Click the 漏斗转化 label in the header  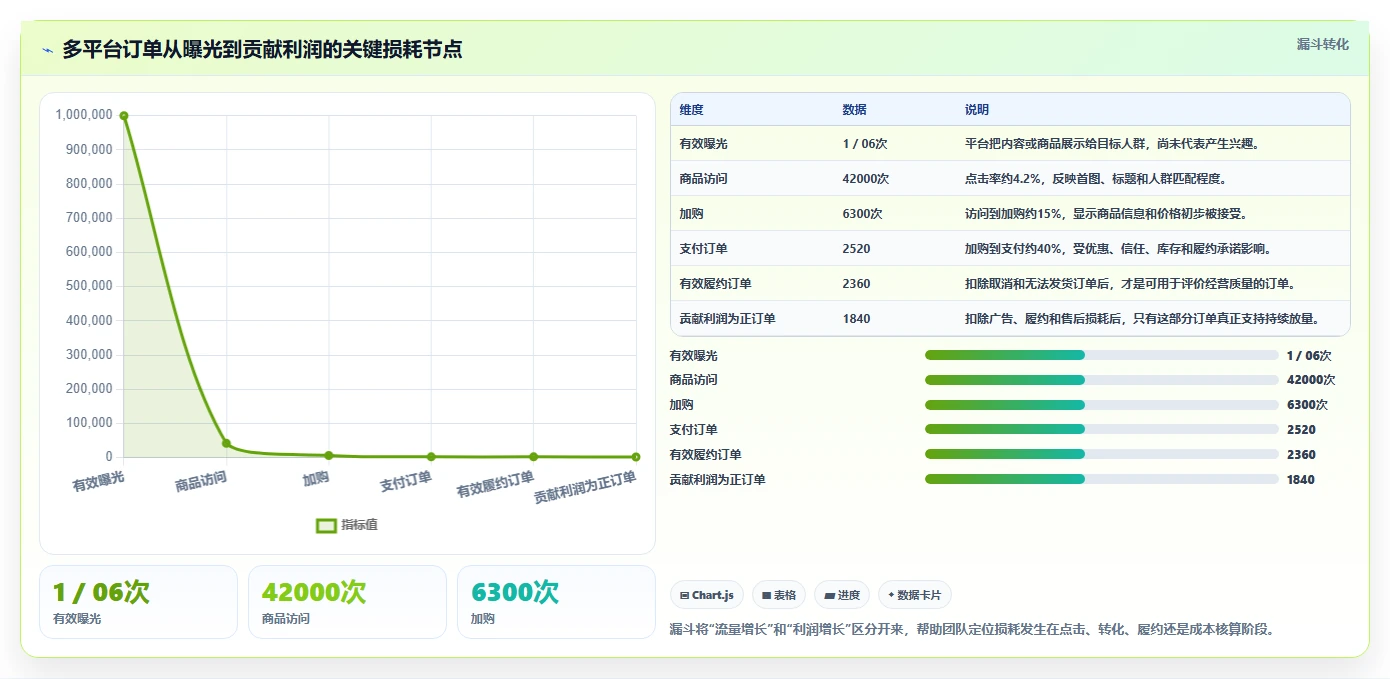click(x=1323, y=44)
